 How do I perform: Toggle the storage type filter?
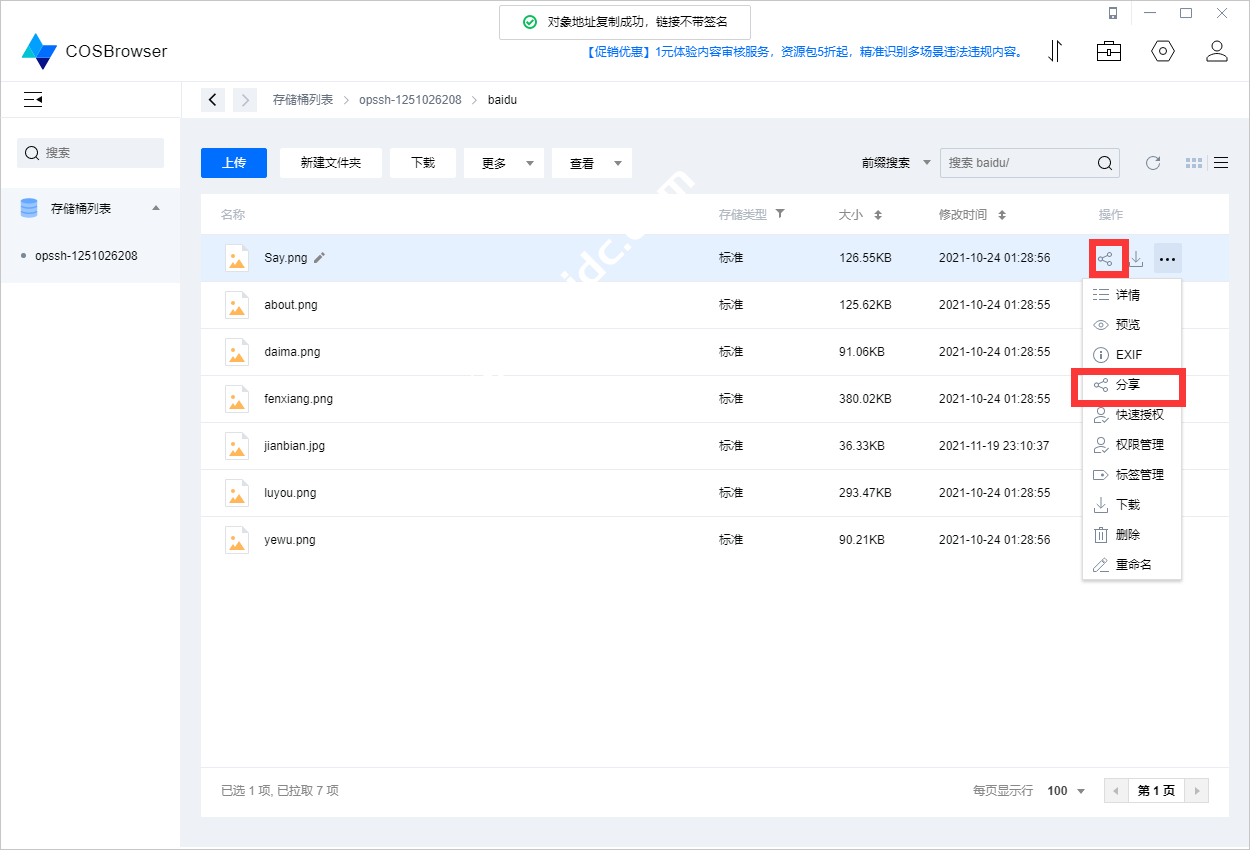click(x=780, y=213)
